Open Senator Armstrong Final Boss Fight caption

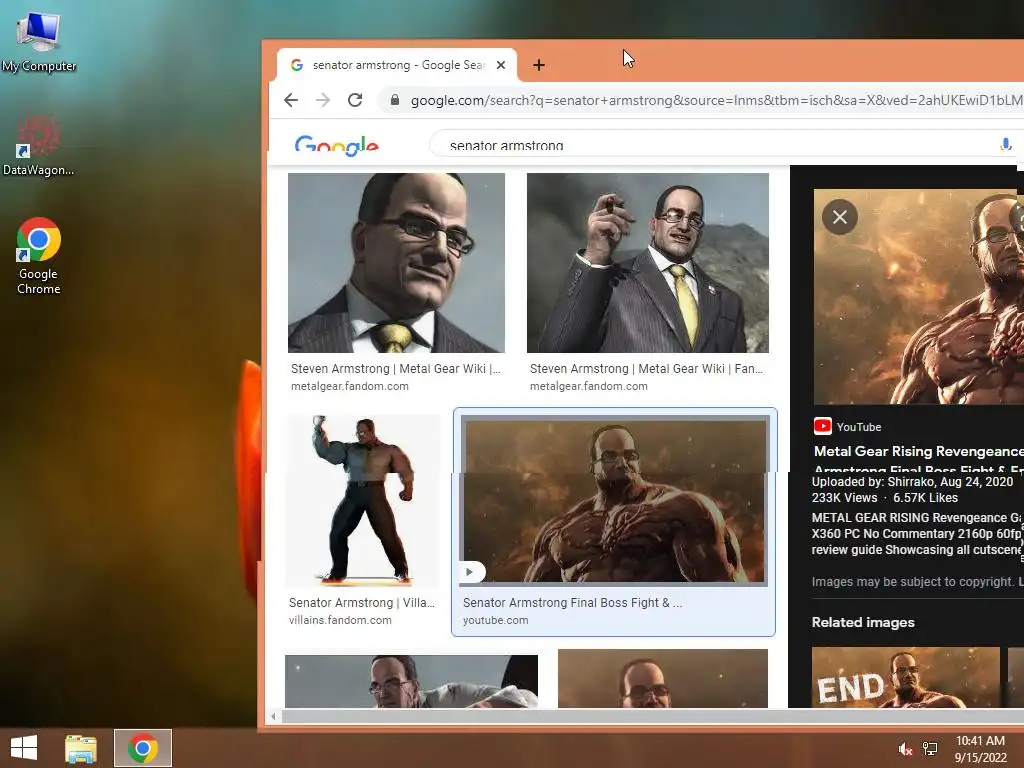click(x=573, y=602)
